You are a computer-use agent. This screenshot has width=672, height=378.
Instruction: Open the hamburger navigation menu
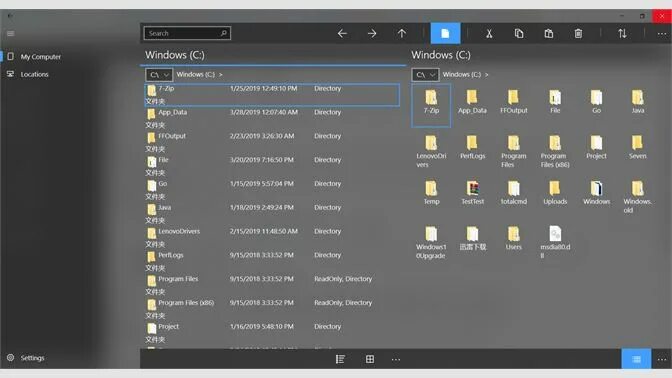10,33
